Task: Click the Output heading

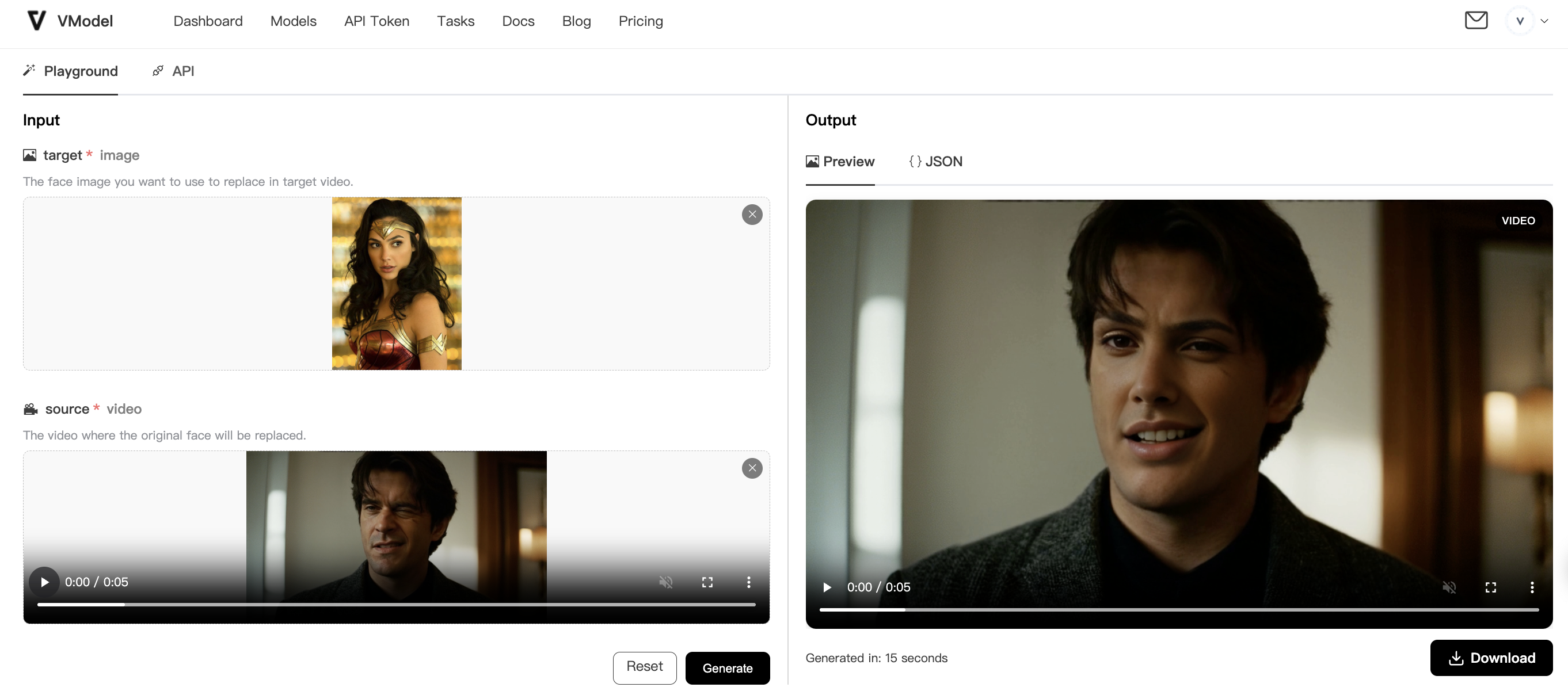Action: point(830,120)
